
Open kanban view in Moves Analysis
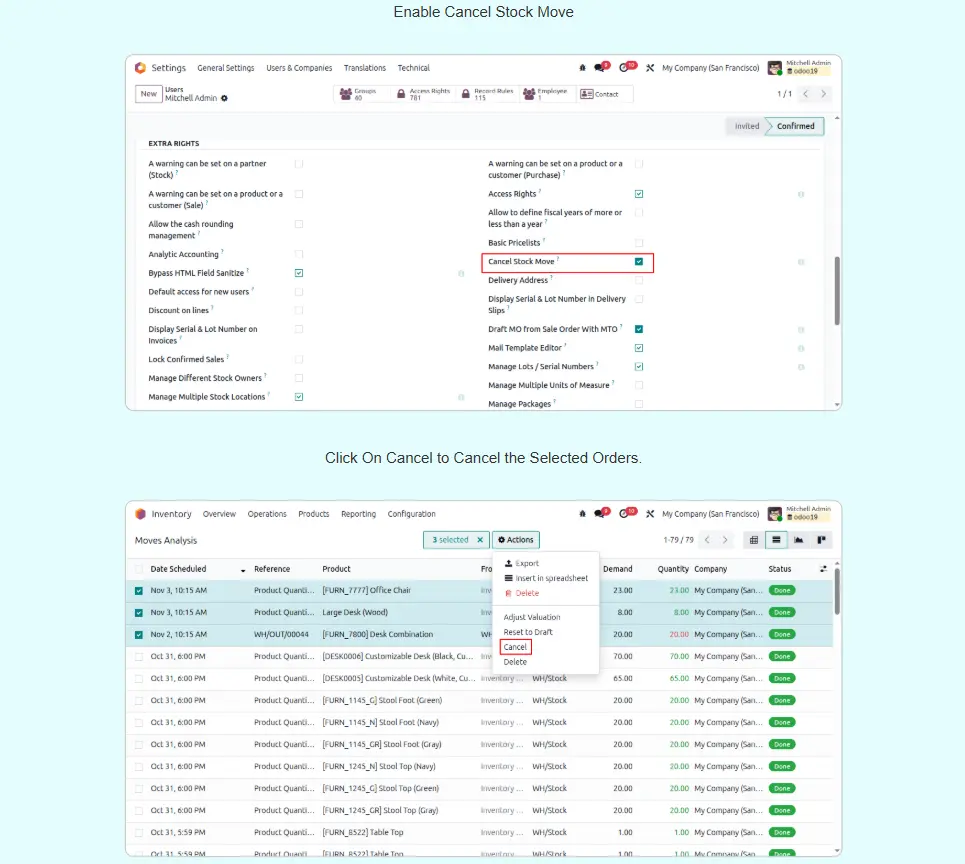click(x=821, y=540)
